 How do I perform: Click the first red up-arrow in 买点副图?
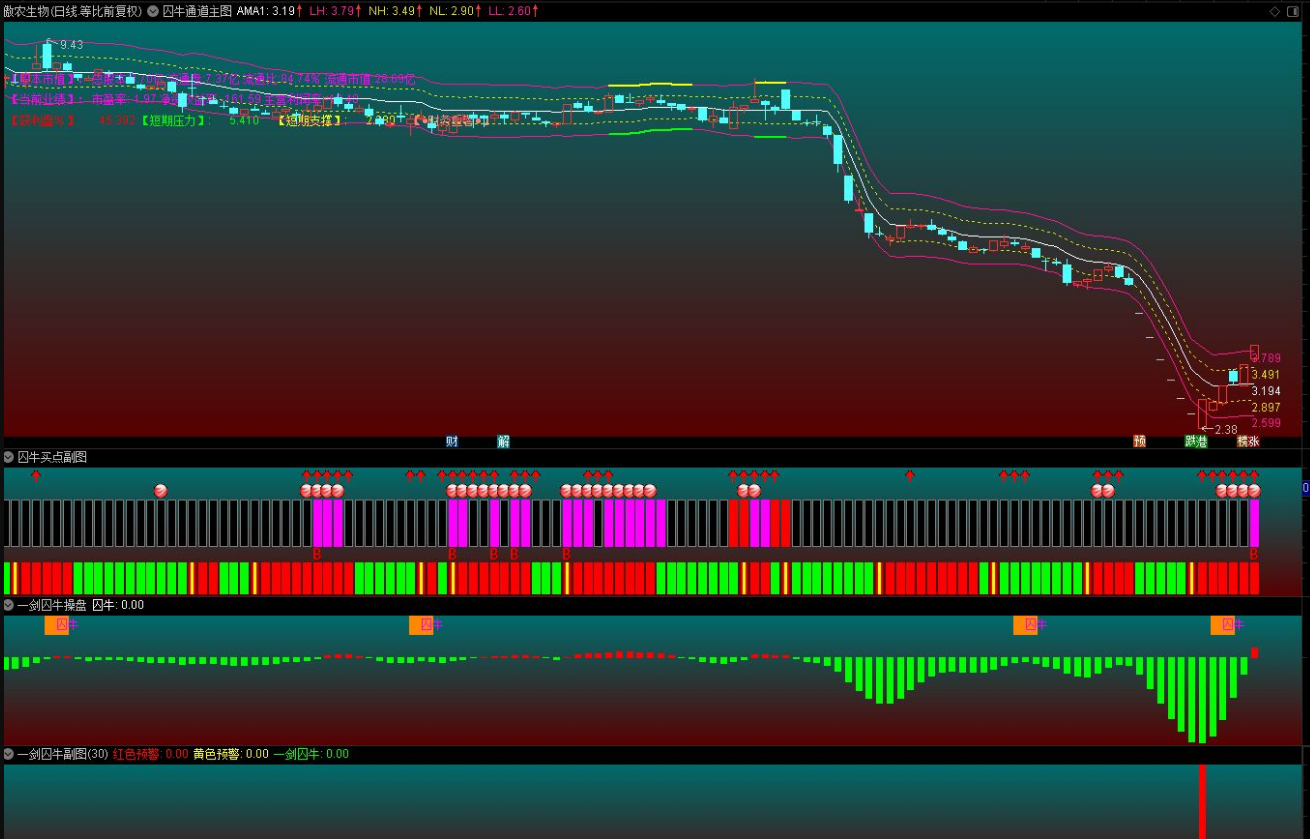36,475
